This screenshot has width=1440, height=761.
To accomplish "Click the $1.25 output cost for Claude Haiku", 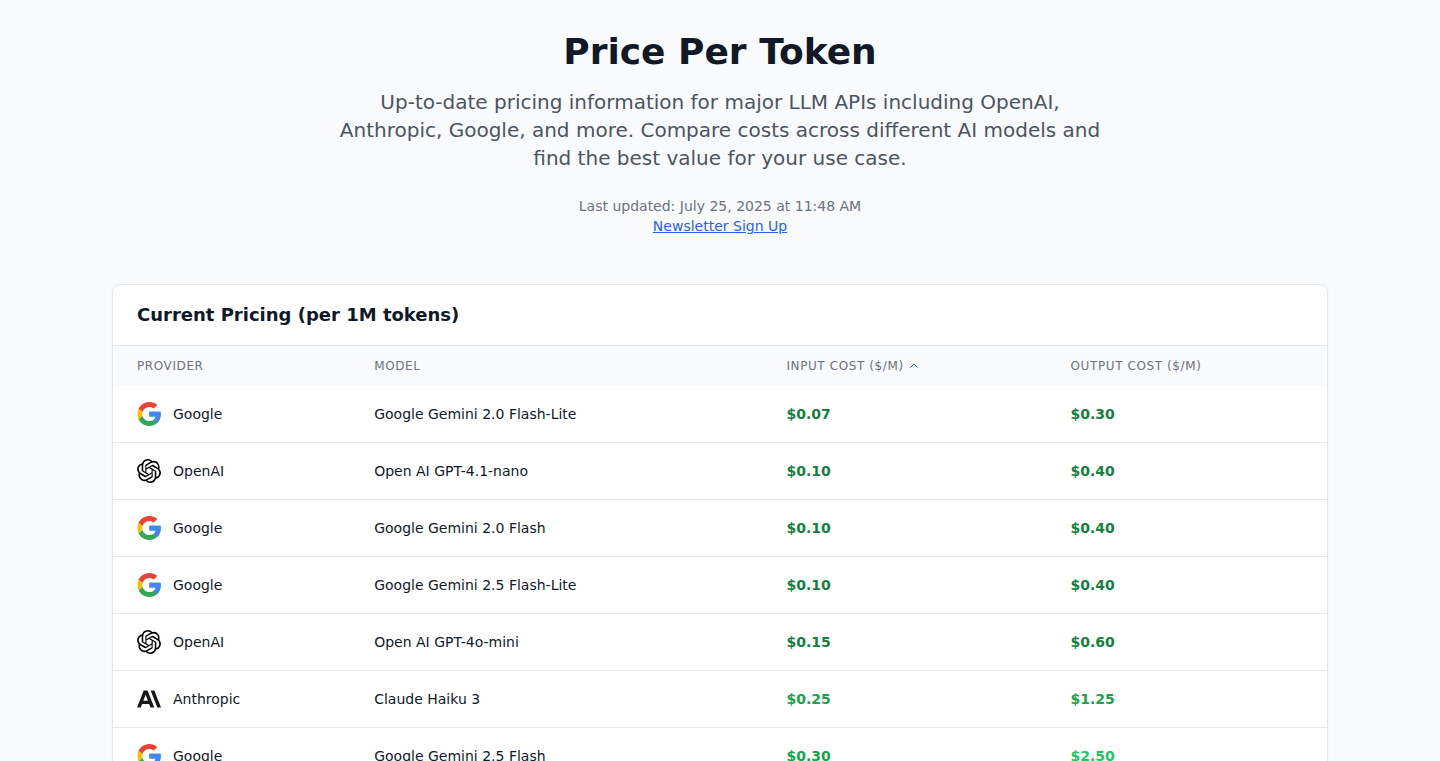I will pyautogui.click(x=1092, y=699).
